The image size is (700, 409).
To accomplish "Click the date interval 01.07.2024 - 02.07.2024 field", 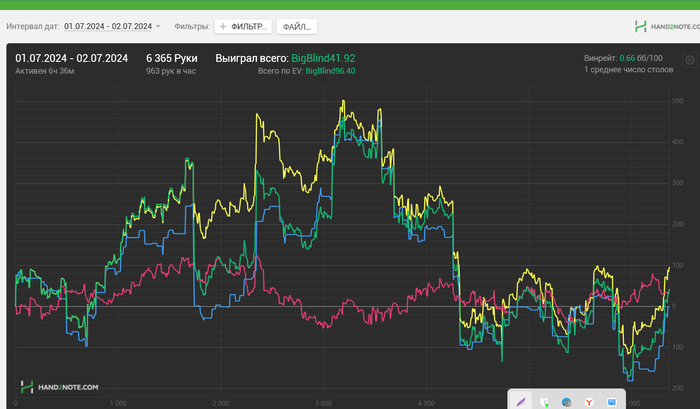I will [x=108, y=26].
